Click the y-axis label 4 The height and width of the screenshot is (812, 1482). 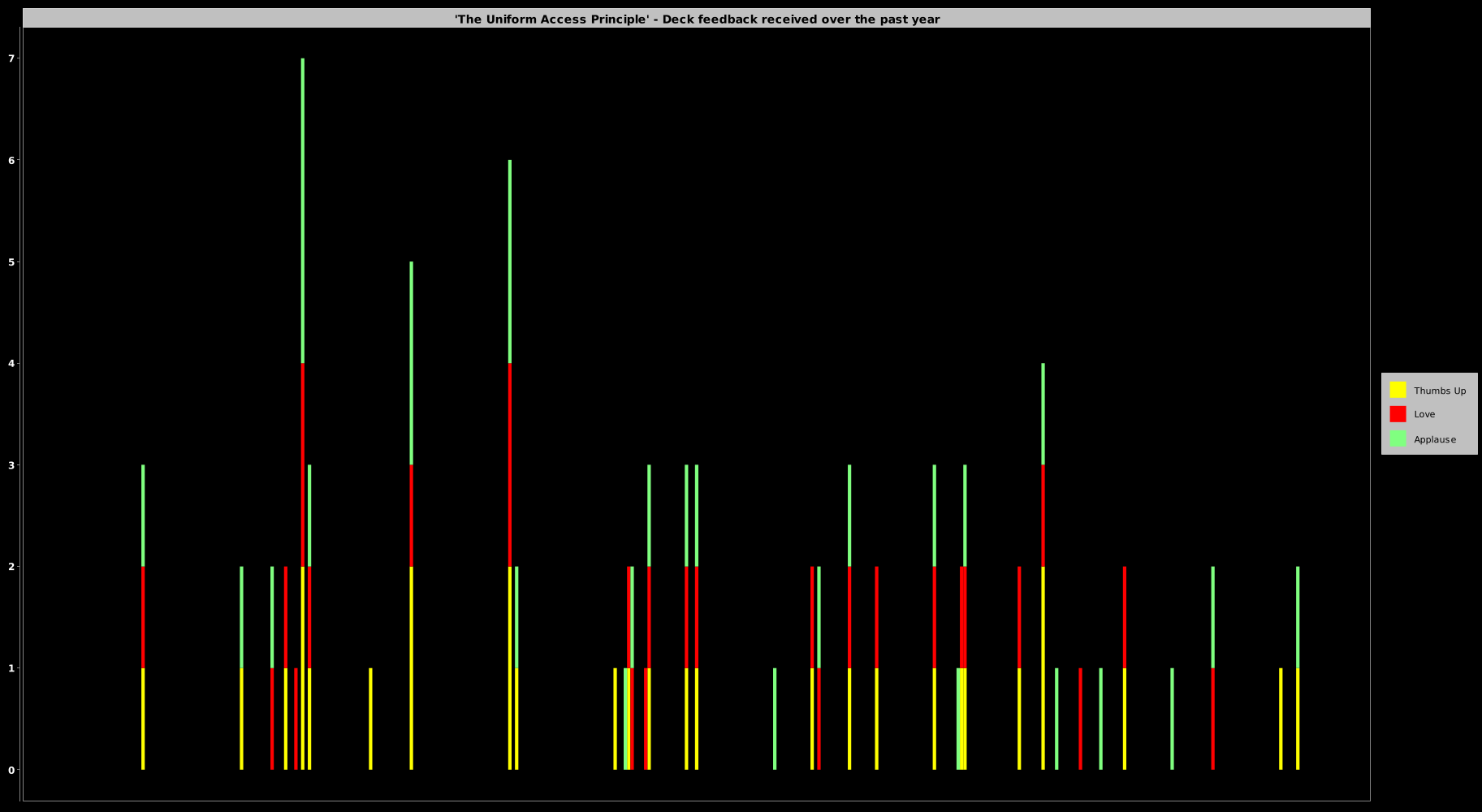(11, 363)
